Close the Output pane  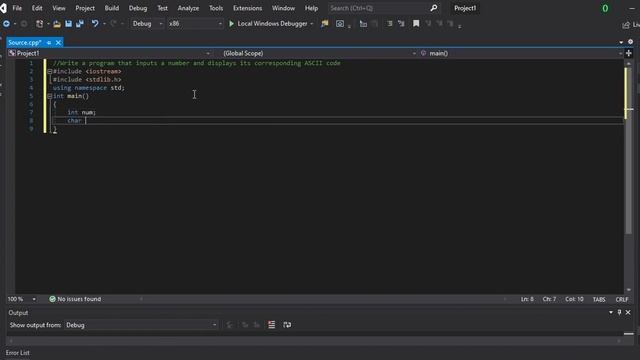(x=628, y=312)
